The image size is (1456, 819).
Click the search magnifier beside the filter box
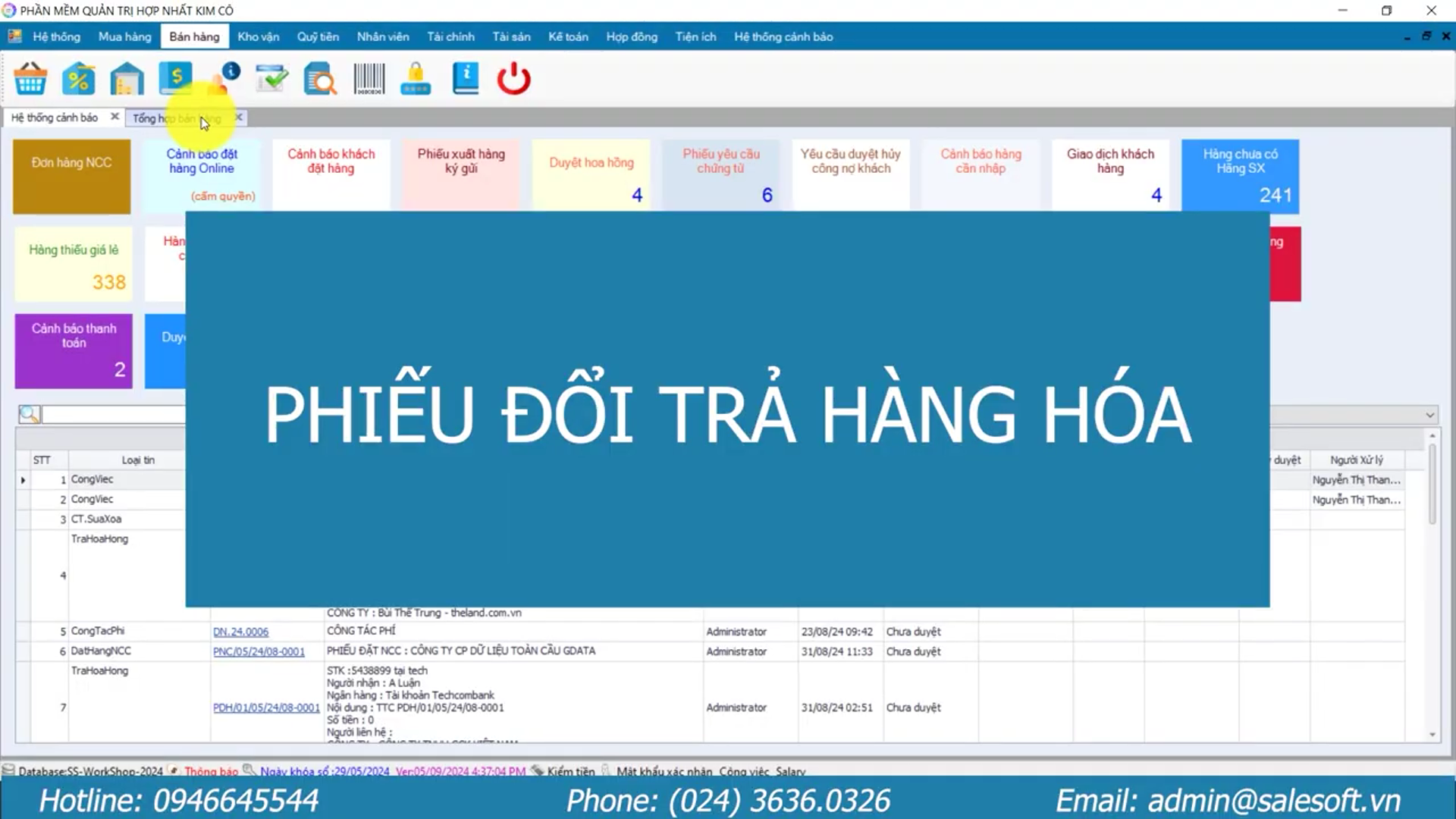[x=29, y=414]
